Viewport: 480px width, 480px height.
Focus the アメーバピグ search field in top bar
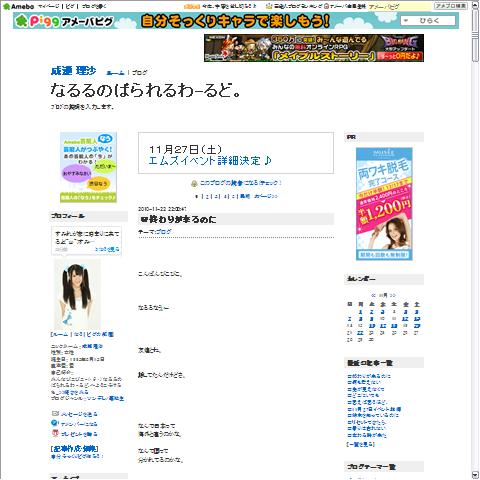(400, 6)
